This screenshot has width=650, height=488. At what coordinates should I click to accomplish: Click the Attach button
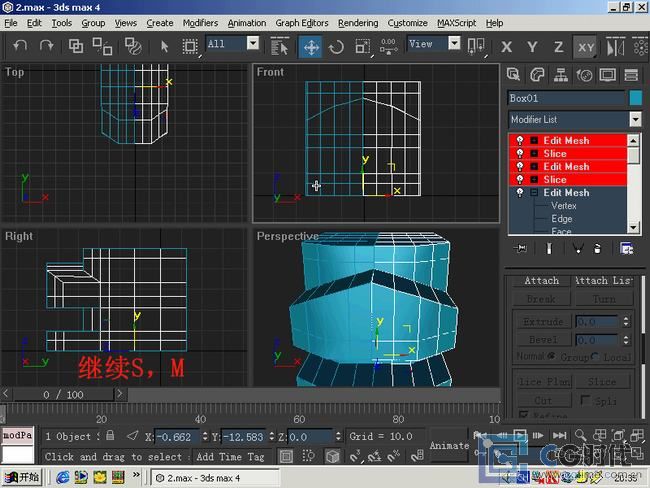[541, 281]
